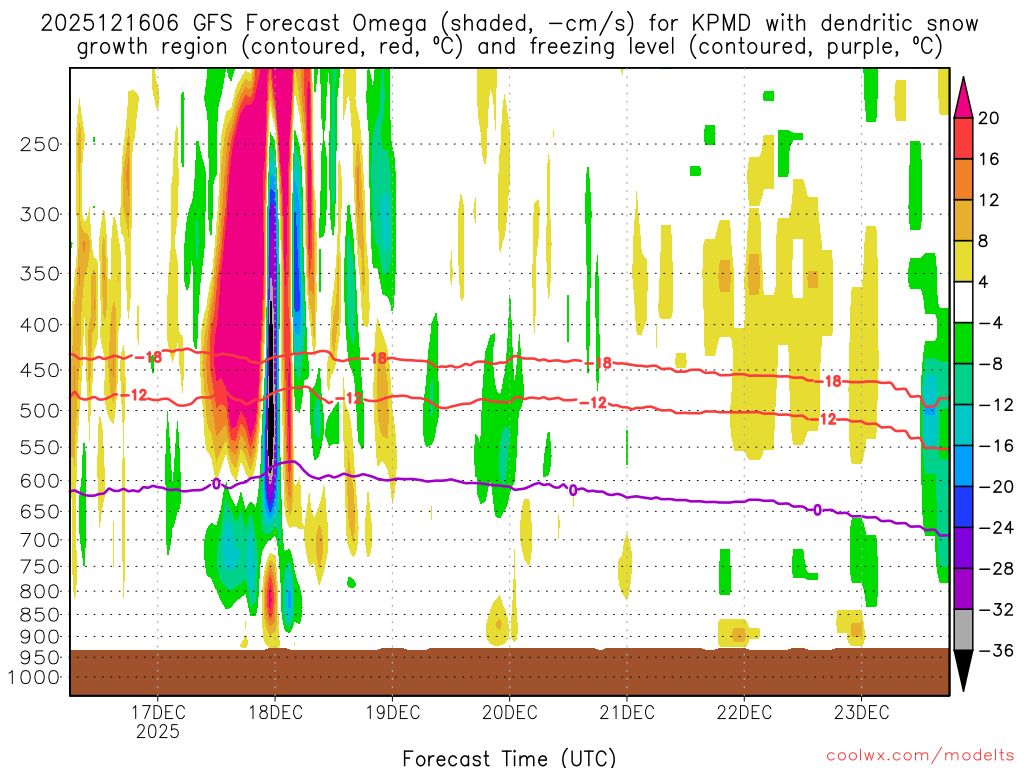Click the chart title line starting with 2025121606
This screenshot has height=768, width=1024.
(x=509, y=23)
